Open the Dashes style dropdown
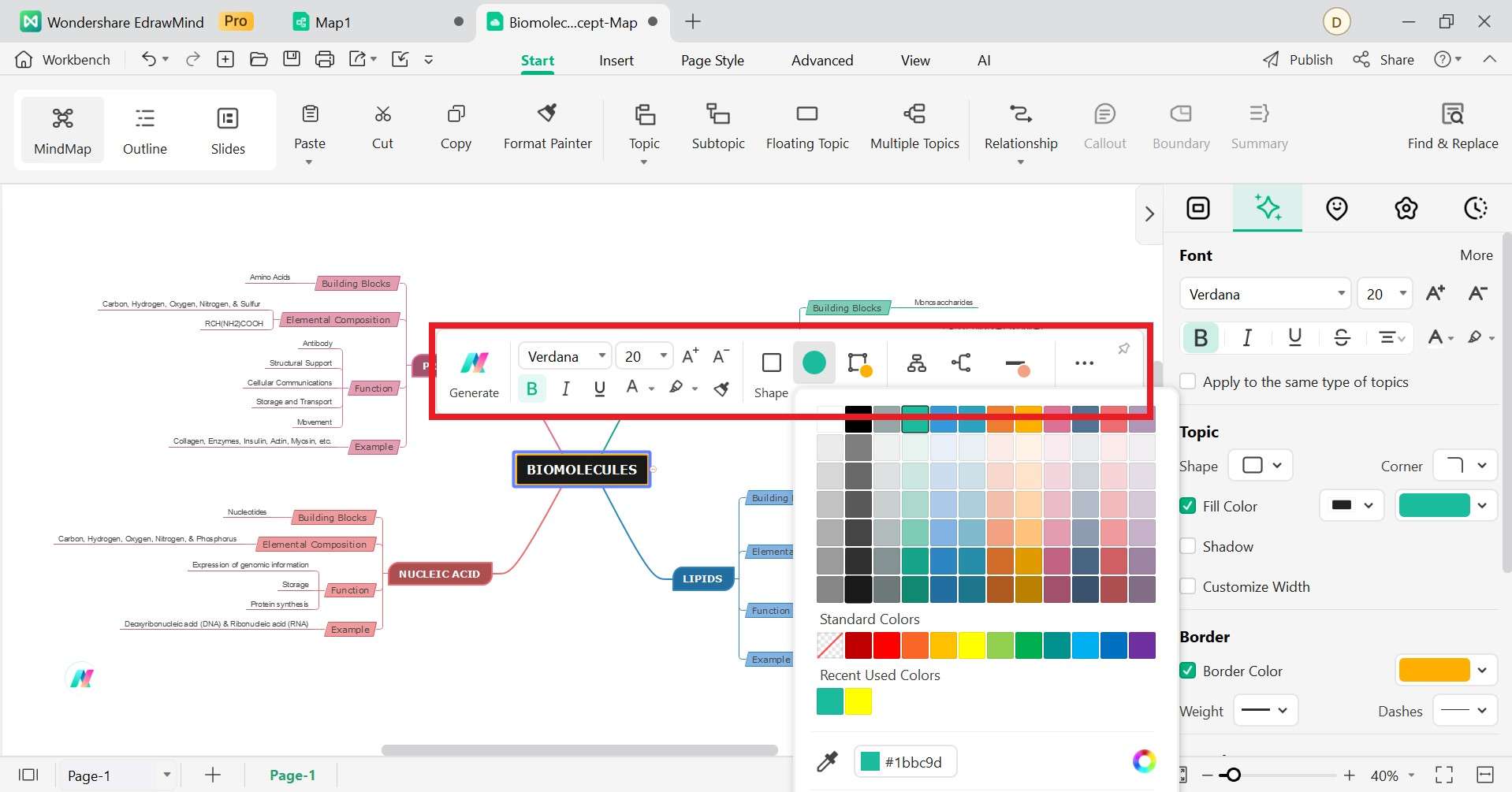The width and height of the screenshot is (1512, 792). (1465, 710)
